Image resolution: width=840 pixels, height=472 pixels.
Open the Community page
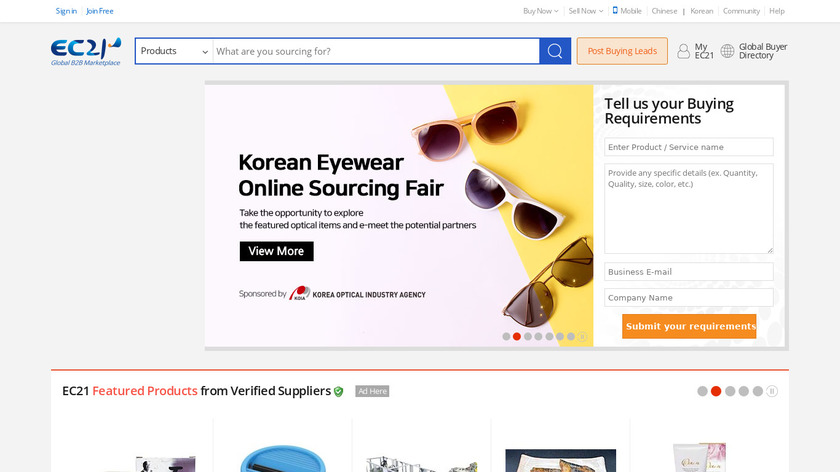[741, 11]
